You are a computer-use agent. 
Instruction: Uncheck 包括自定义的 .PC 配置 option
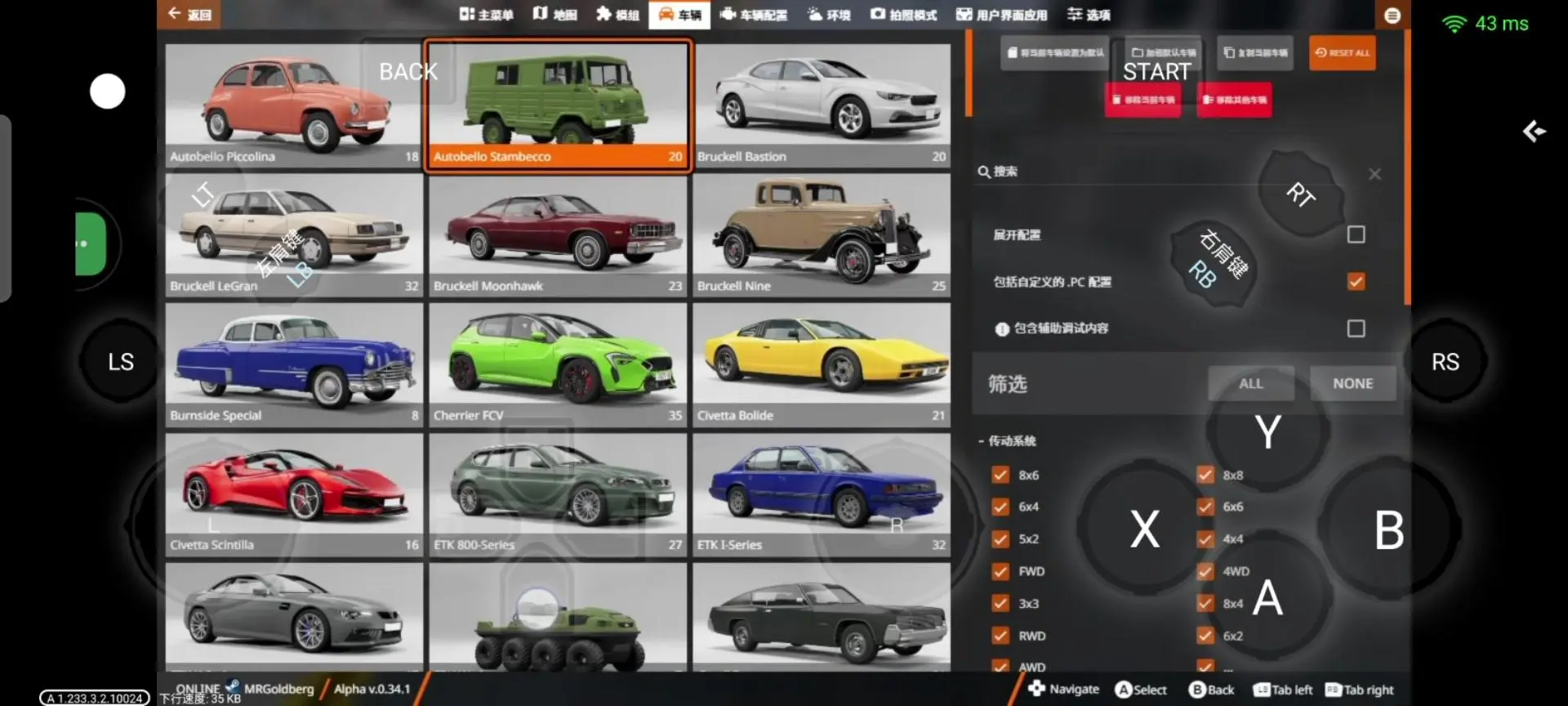tap(1356, 281)
